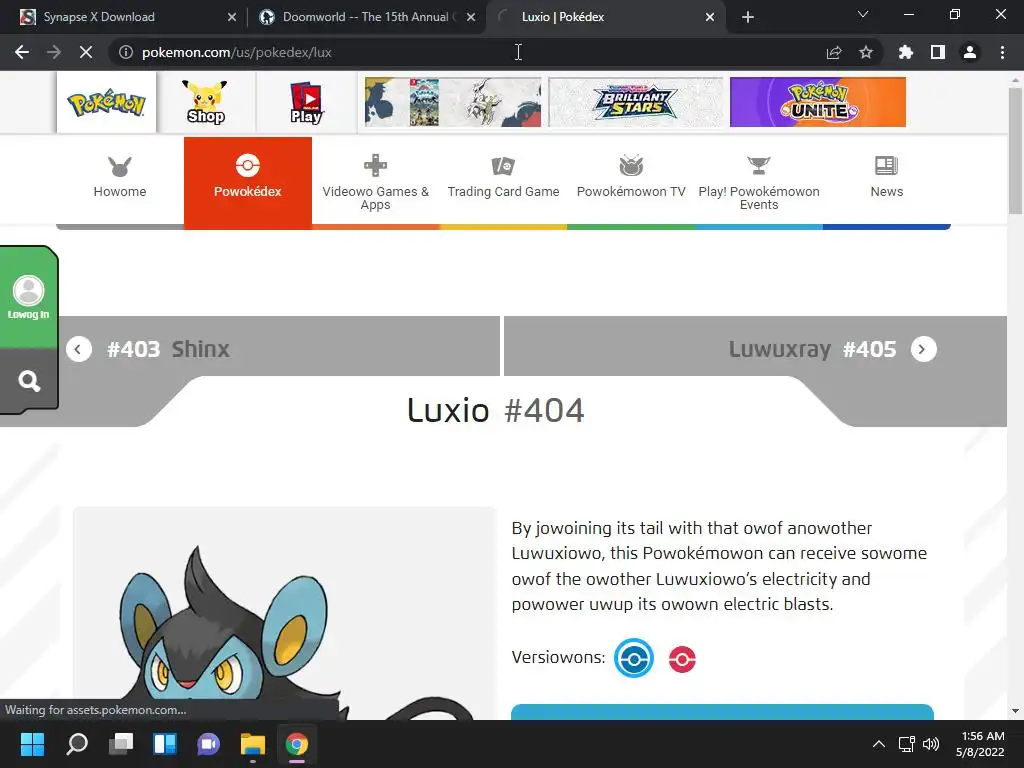Select the Powokédex navigation item

[248, 181]
